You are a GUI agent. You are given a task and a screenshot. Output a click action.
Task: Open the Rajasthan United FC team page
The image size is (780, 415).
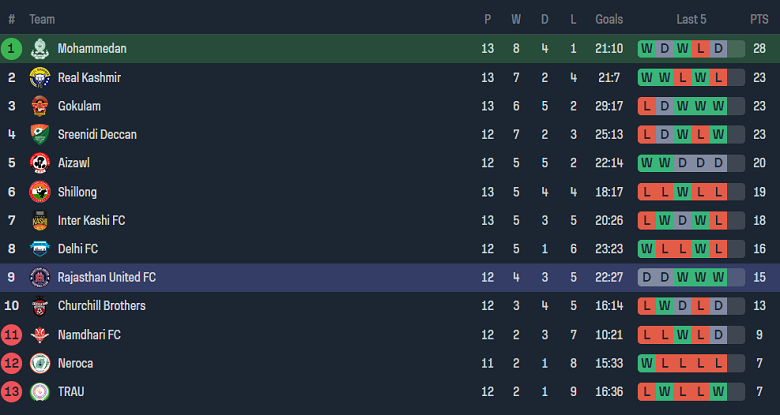106,277
